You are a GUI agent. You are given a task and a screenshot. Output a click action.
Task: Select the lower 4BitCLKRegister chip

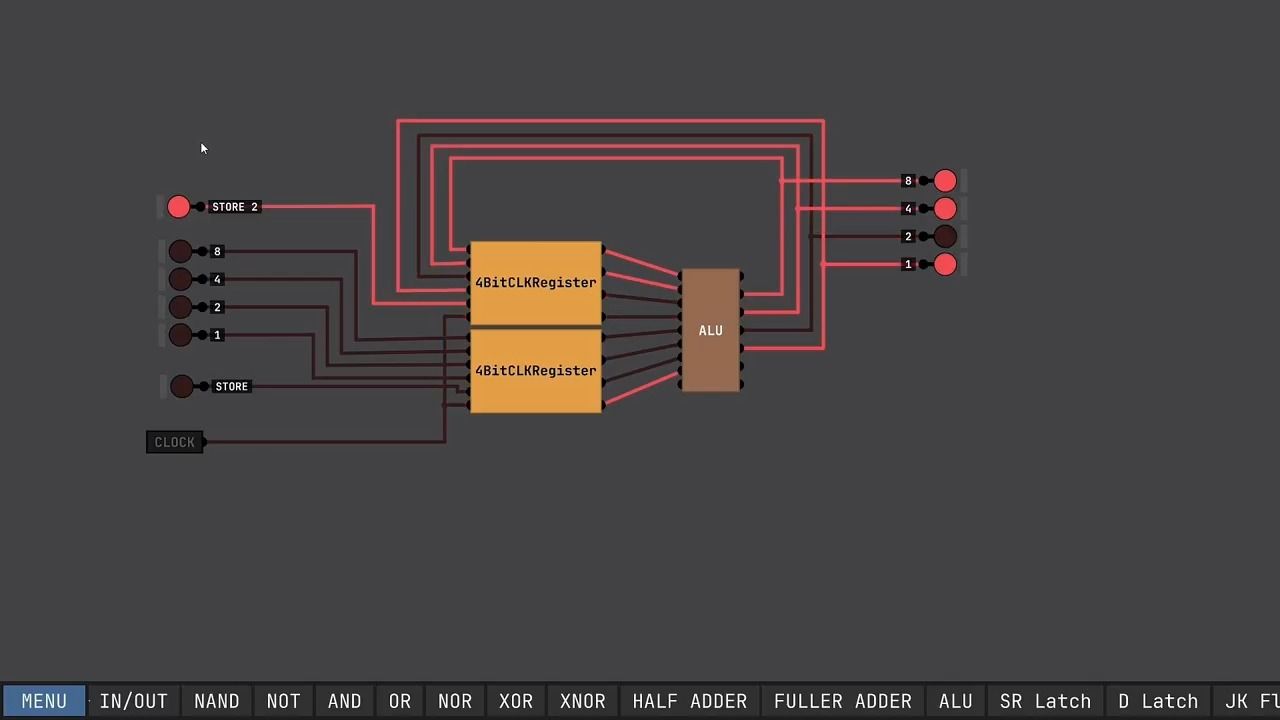[535, 371]
